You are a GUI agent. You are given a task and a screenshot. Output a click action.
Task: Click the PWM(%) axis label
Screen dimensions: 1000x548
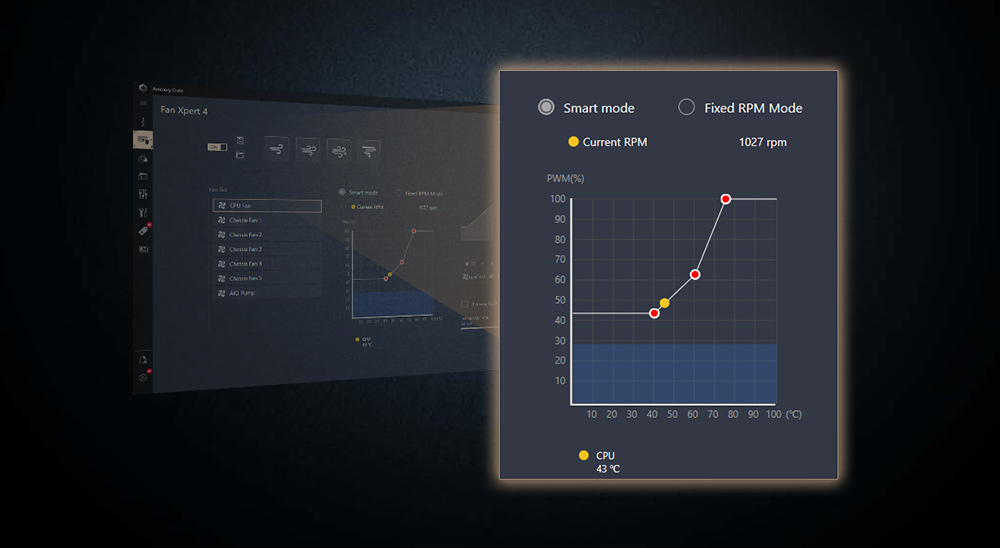click(565, 179)
